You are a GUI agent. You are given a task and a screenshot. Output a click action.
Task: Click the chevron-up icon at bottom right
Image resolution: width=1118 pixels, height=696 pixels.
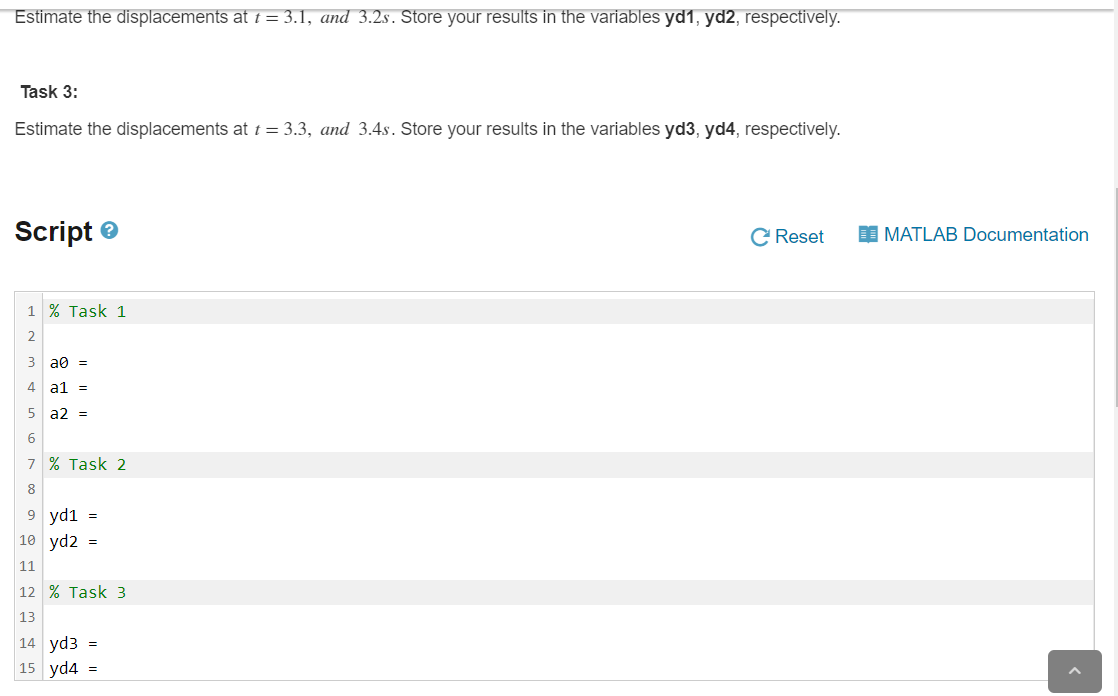tap(1075, 671)
